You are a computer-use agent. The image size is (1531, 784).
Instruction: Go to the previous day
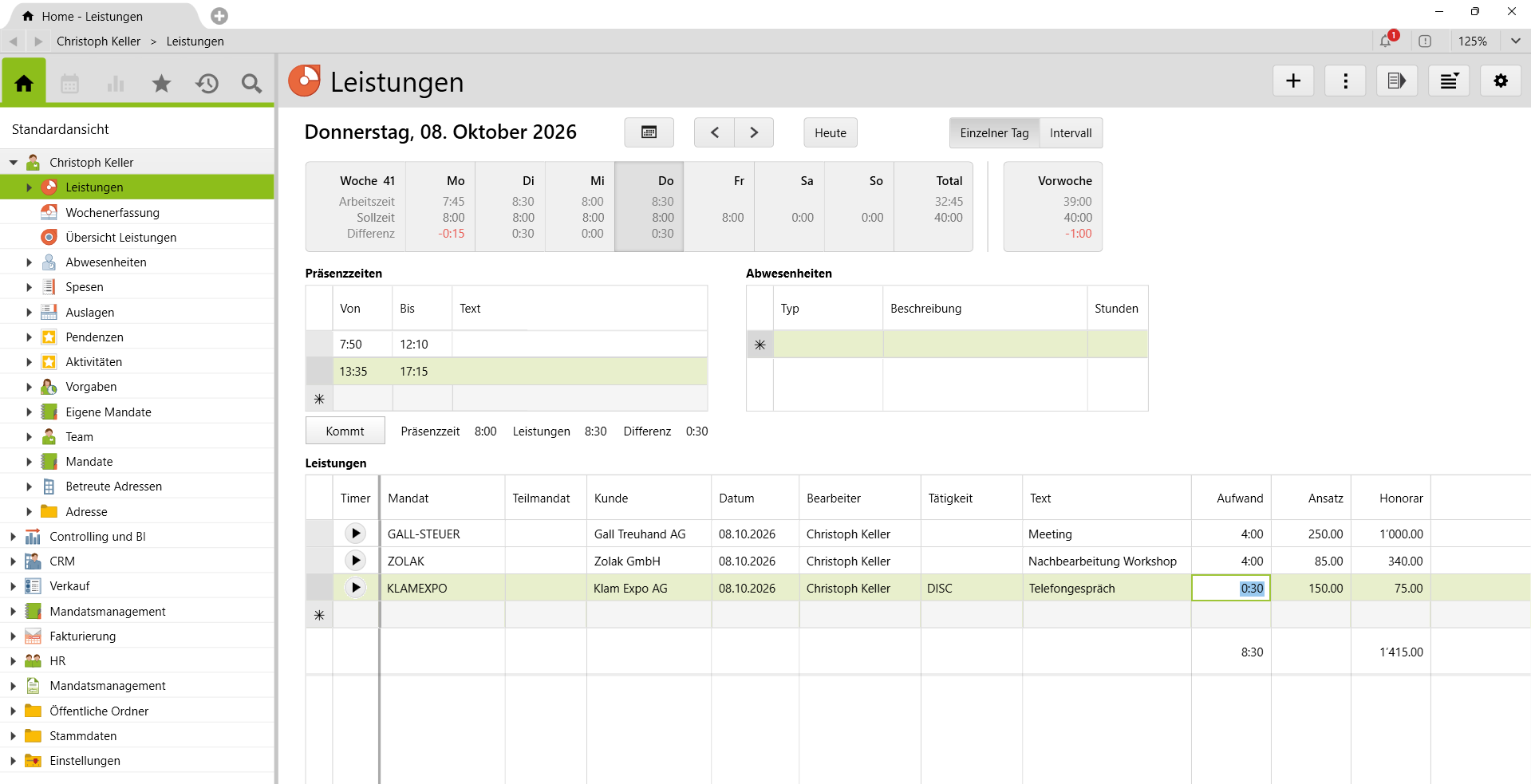coord(714,132)
